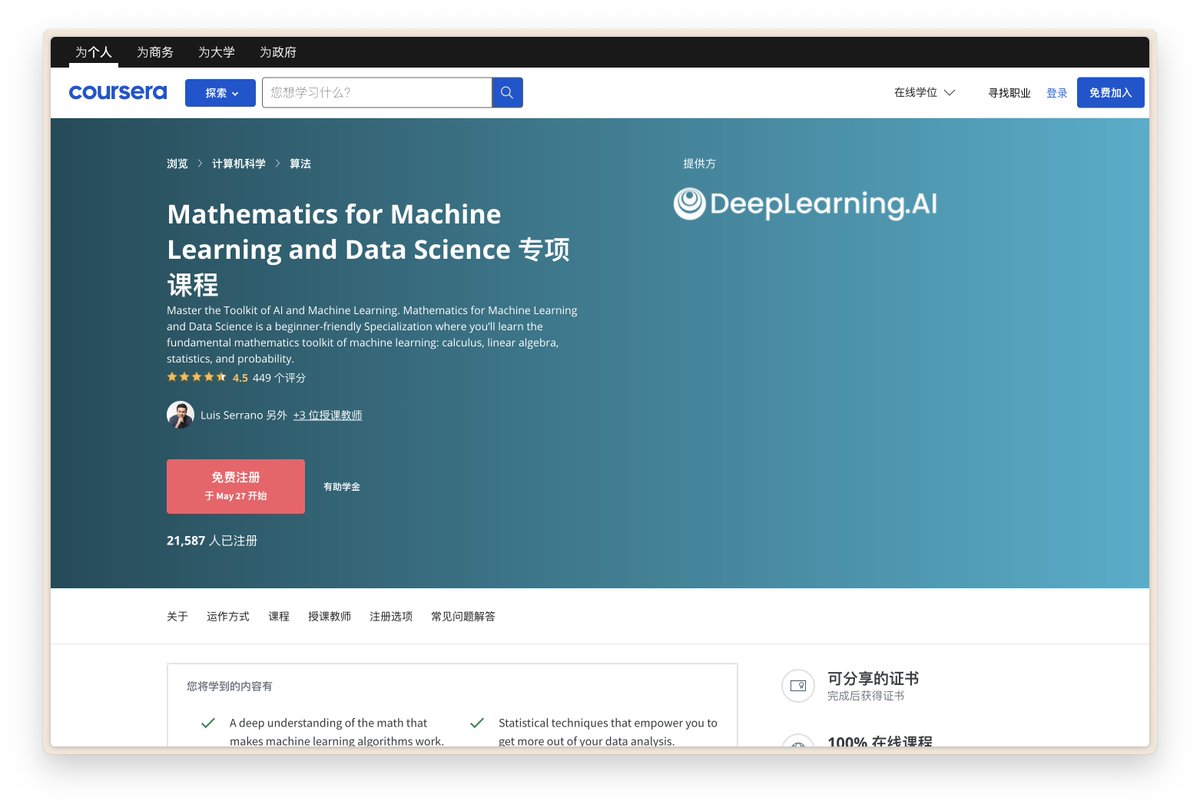Click breadcrumb chevron after 计算机科学
The height and width of the screenshot is (811, 1200).
(278, 164)
